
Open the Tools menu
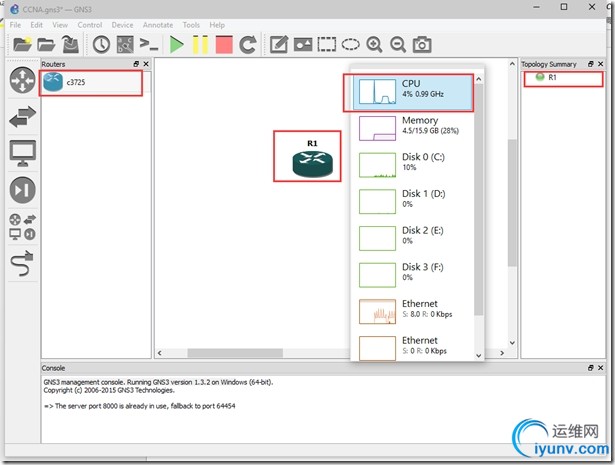pyautogui.click(x=191, y=25)
